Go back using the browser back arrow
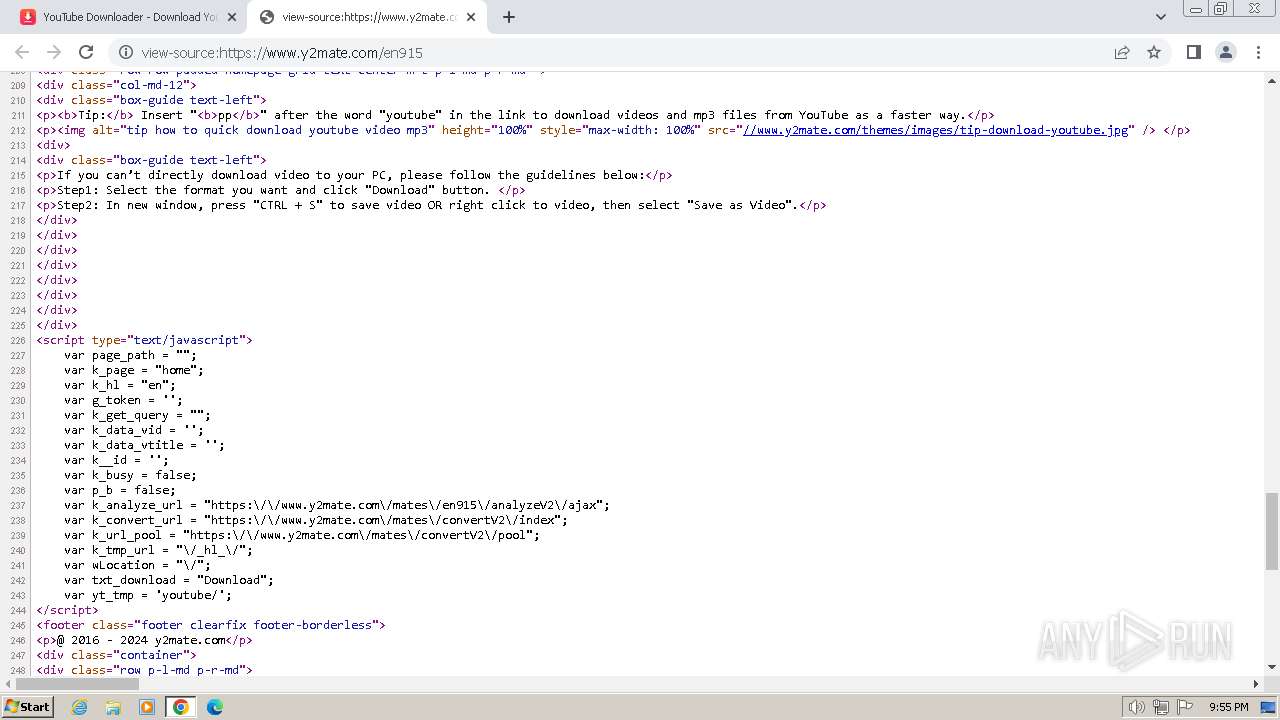This screenshot has height=720, width=1280. click(22, 52)
